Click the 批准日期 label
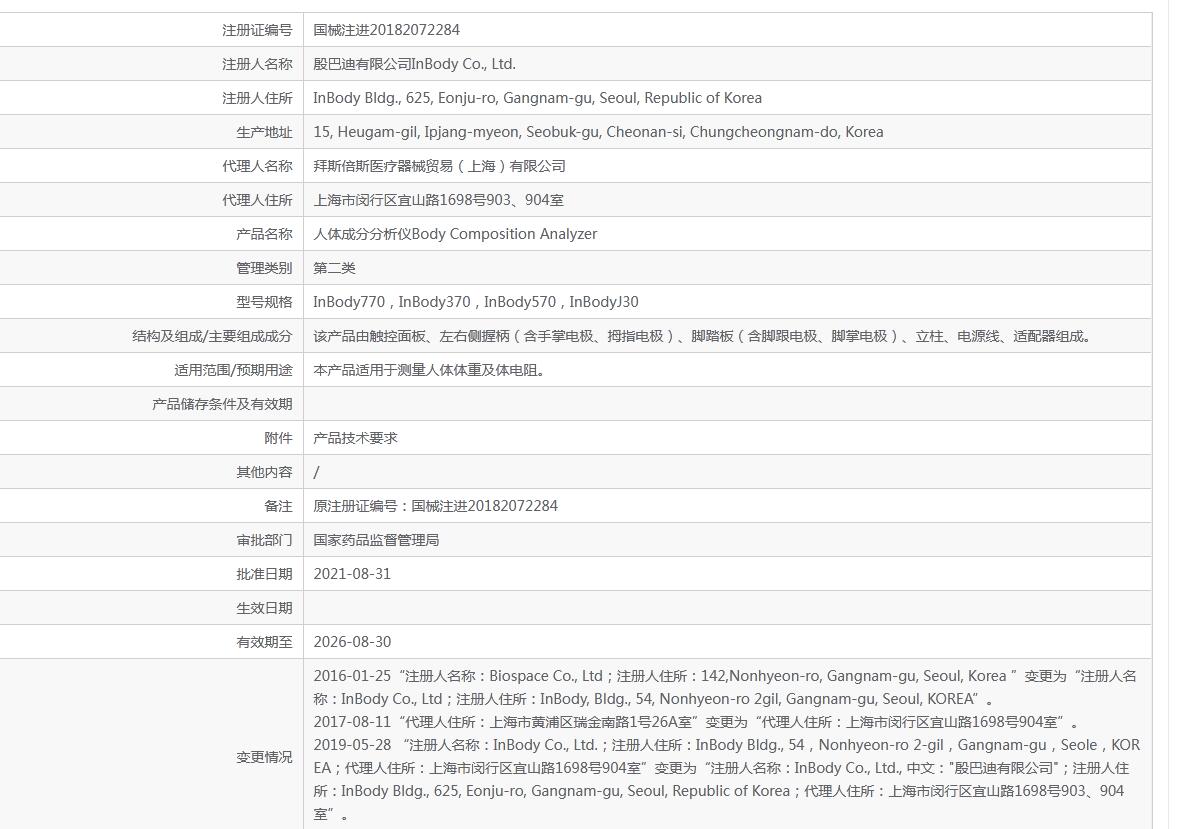Image resolution: width=1179 pixels, height=829 pixels. click(264, 574)
